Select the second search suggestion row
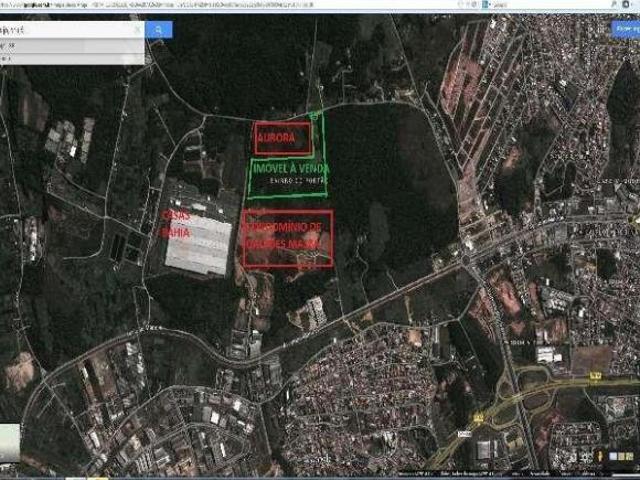The height and width of the screenshot is (480, 640). click(70, 59)
